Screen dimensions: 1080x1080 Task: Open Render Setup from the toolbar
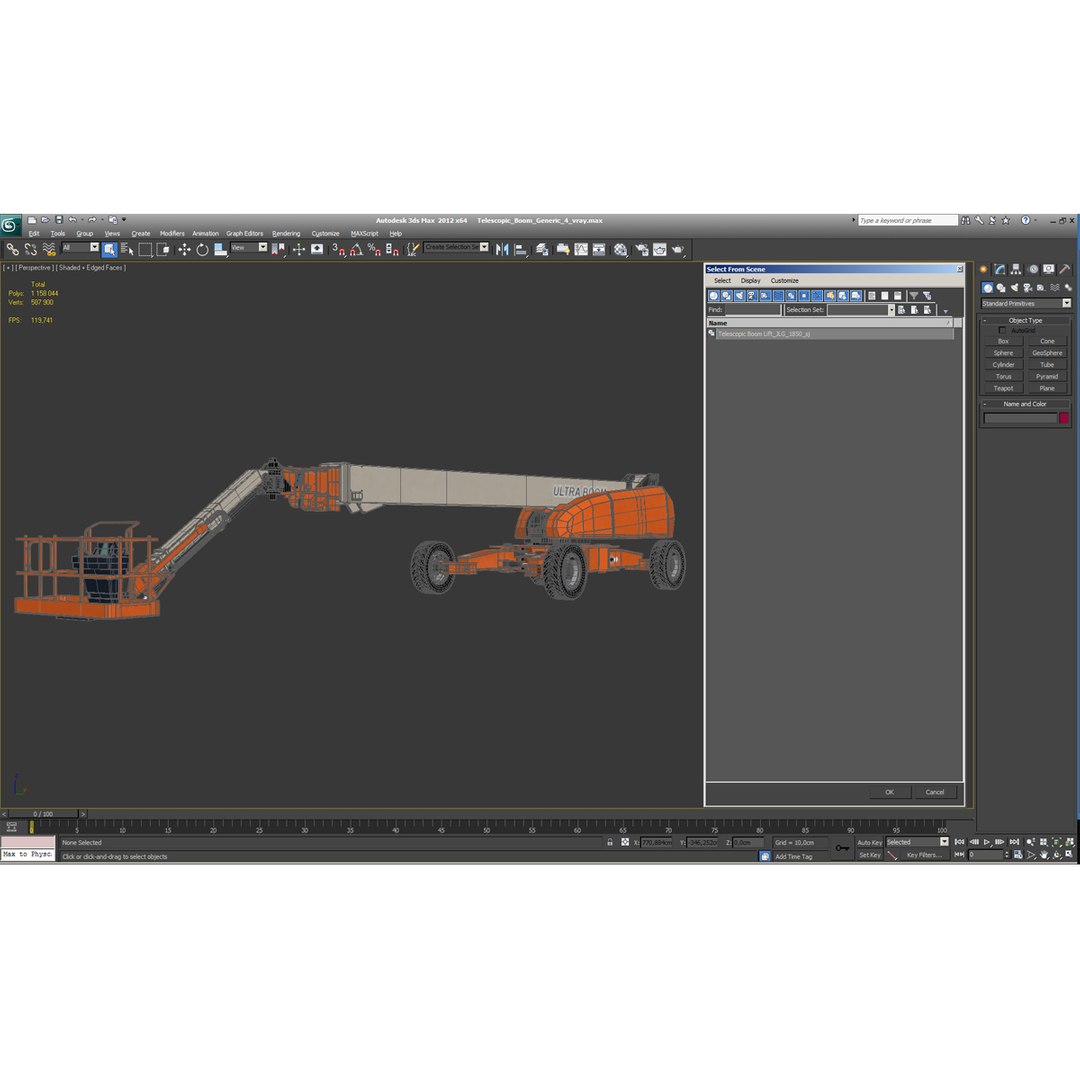click(642, 249)
